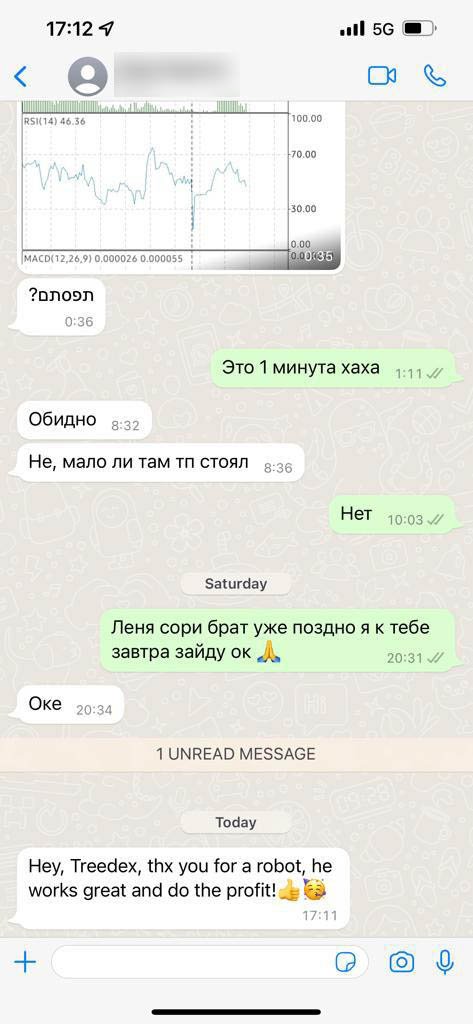Tap the "Оке" reply bubble
Viewport: 473px width, 1024px height.
(x=69, y=705)
